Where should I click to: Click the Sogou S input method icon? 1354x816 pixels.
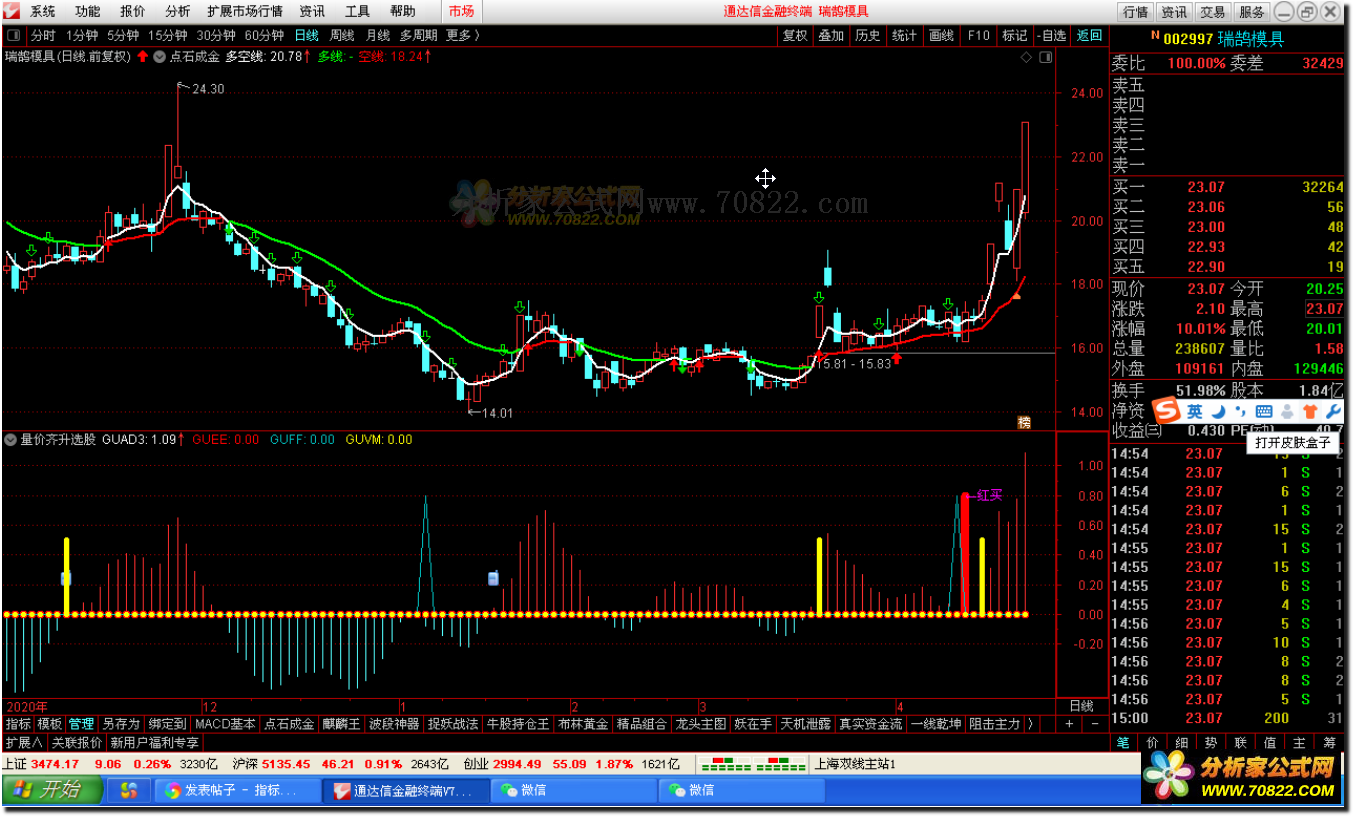(x=1166, y=411)
